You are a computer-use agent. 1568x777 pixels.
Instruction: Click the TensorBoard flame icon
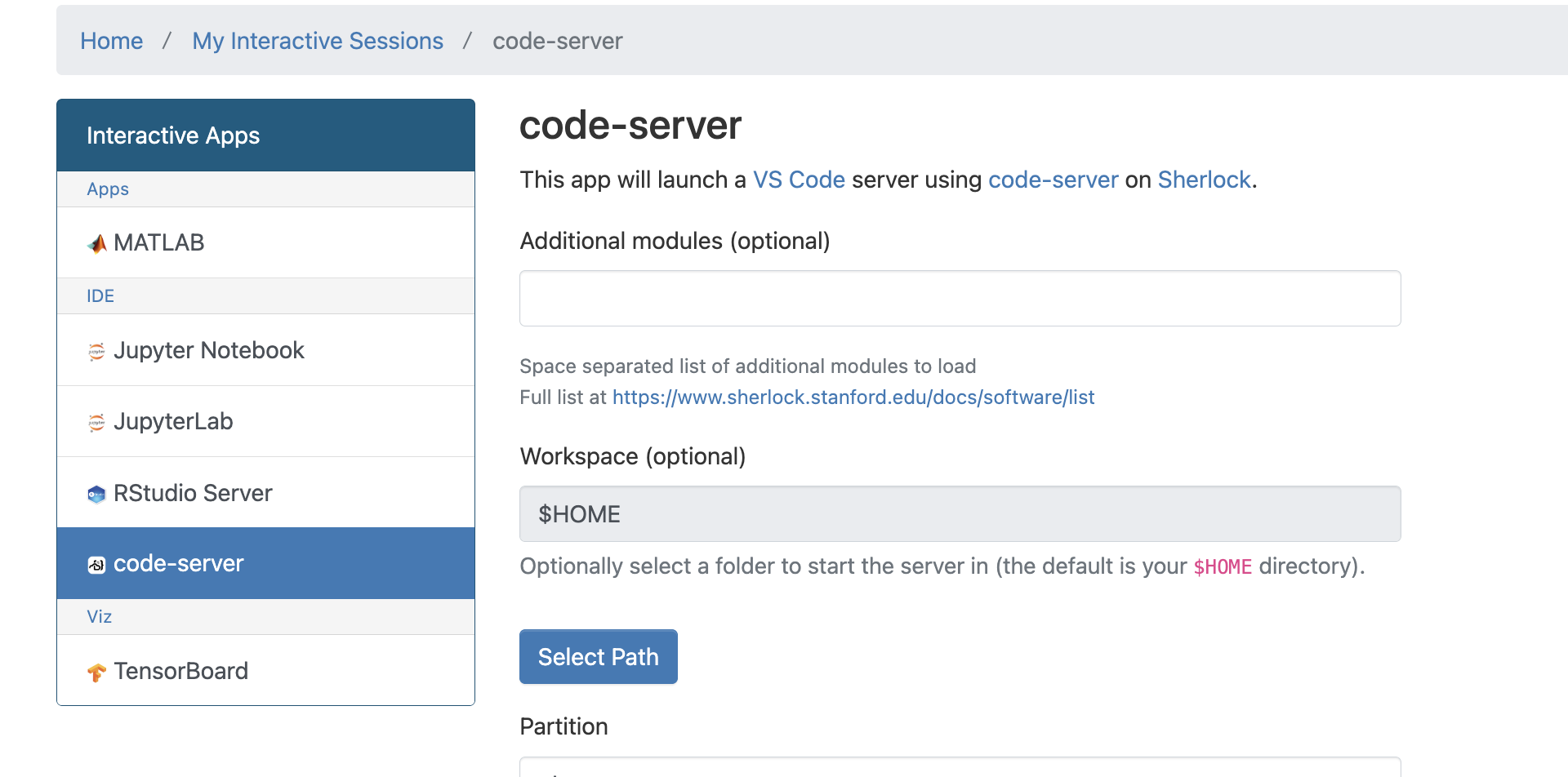pos(98,672)
